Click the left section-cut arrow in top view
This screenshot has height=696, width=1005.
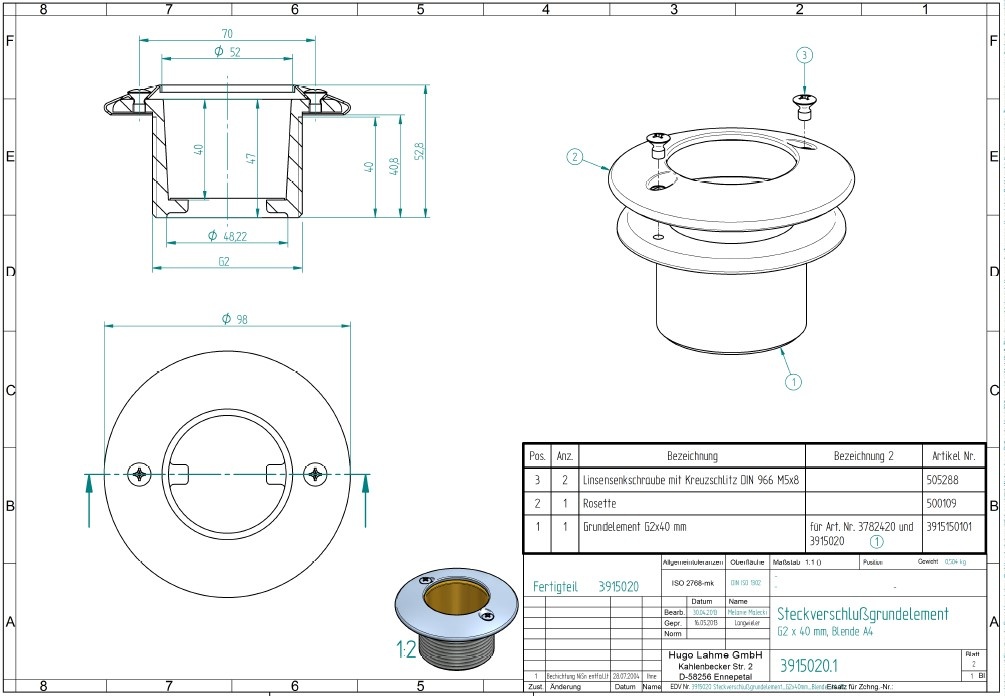tap(89, 500)
